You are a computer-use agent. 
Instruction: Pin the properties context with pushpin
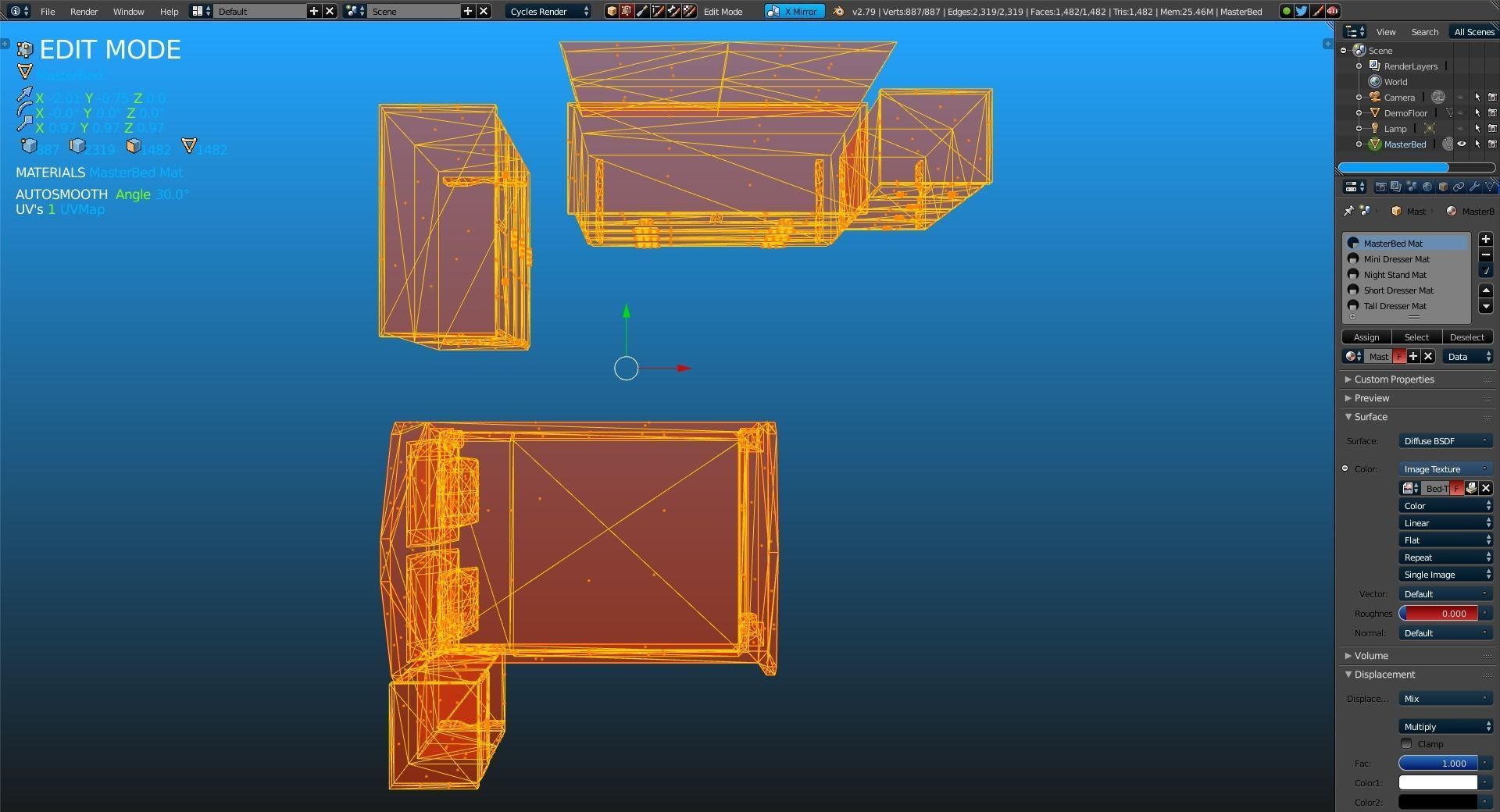(x=1348, y=211)
